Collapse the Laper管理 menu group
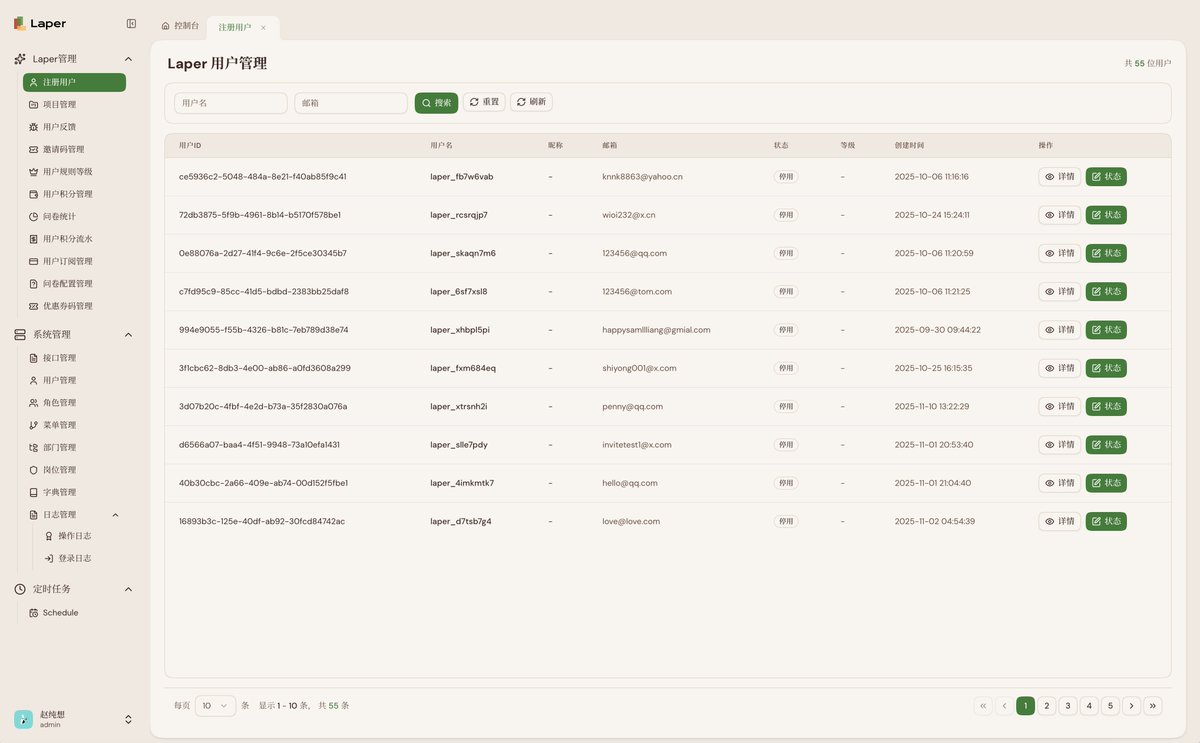1200x743 pixels. point(128,59)
